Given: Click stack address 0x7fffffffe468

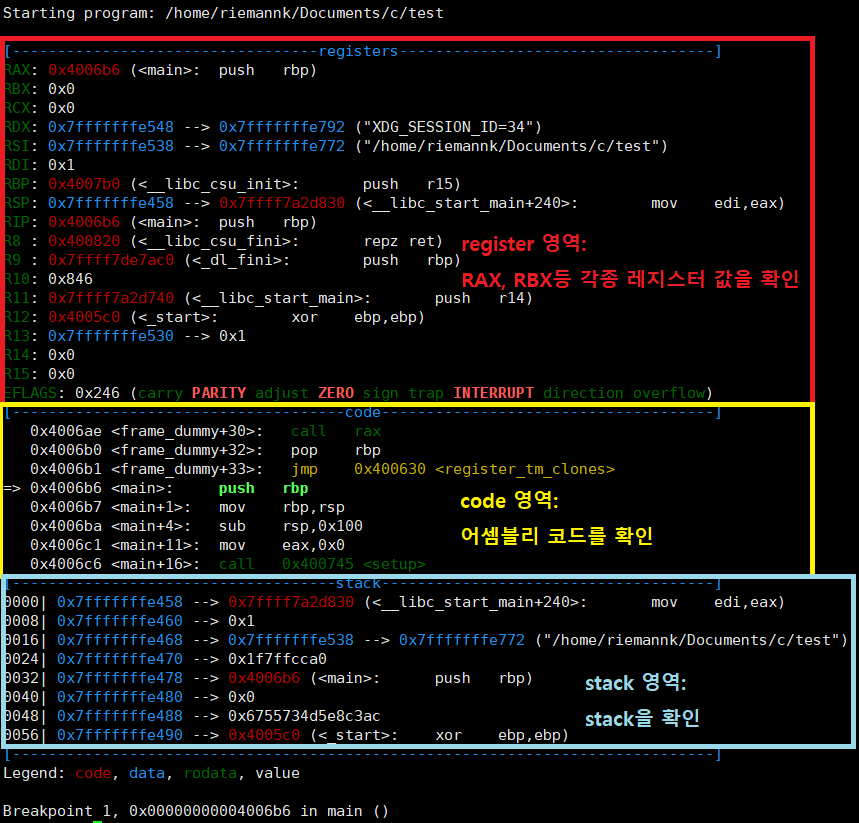Looking at the screenshot, I should (119, 640).
